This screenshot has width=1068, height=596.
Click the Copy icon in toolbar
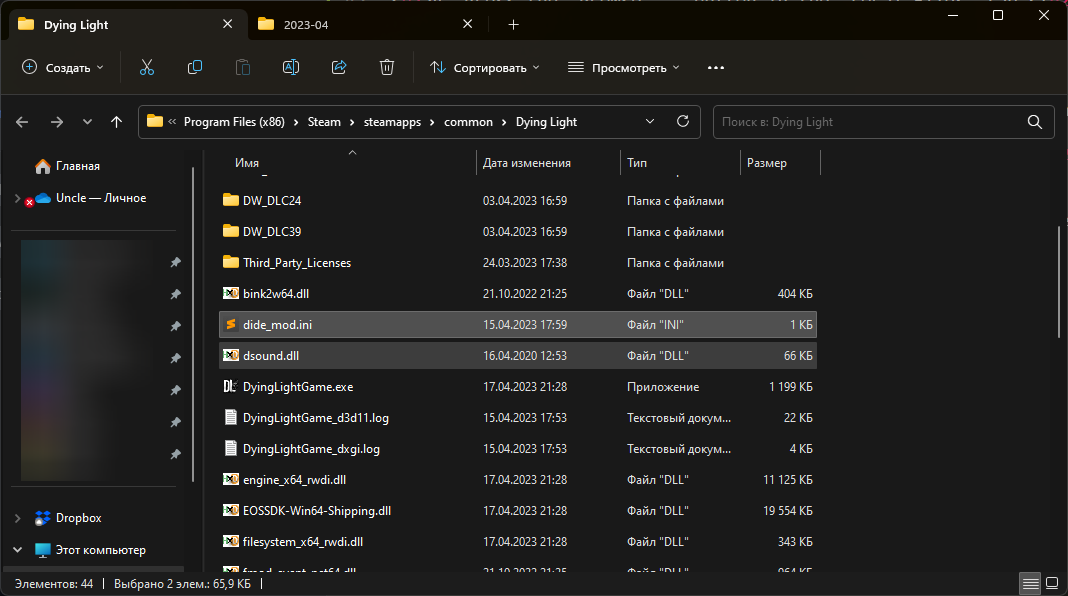pos(195,67)
